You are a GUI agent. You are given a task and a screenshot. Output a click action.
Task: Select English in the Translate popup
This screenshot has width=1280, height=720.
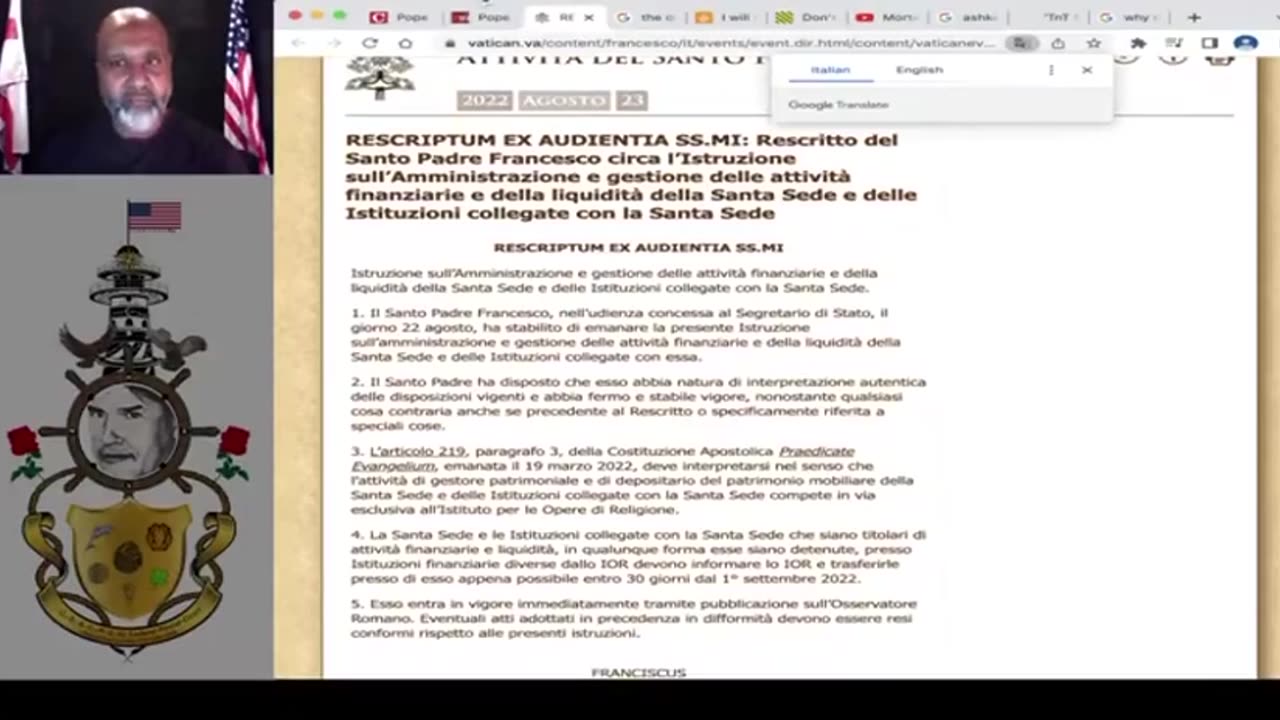(x=919, y=70)
